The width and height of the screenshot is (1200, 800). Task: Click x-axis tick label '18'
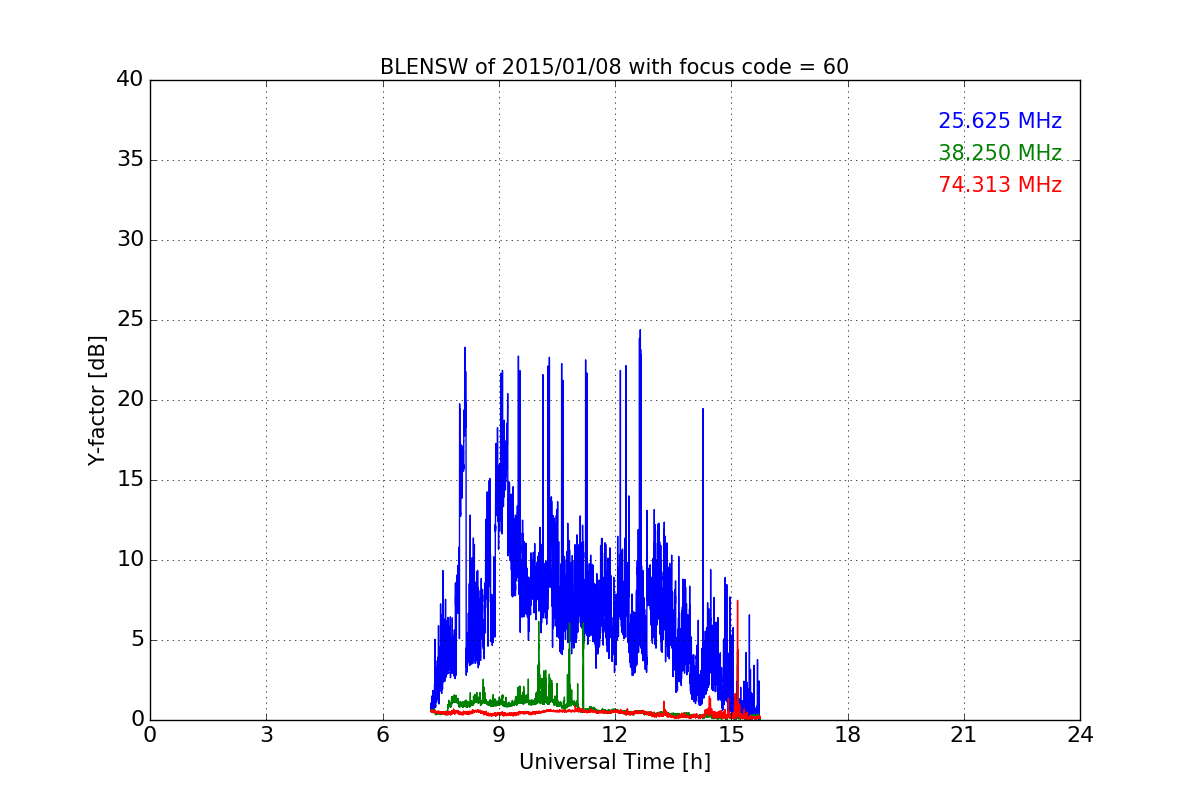pos(848,735)
